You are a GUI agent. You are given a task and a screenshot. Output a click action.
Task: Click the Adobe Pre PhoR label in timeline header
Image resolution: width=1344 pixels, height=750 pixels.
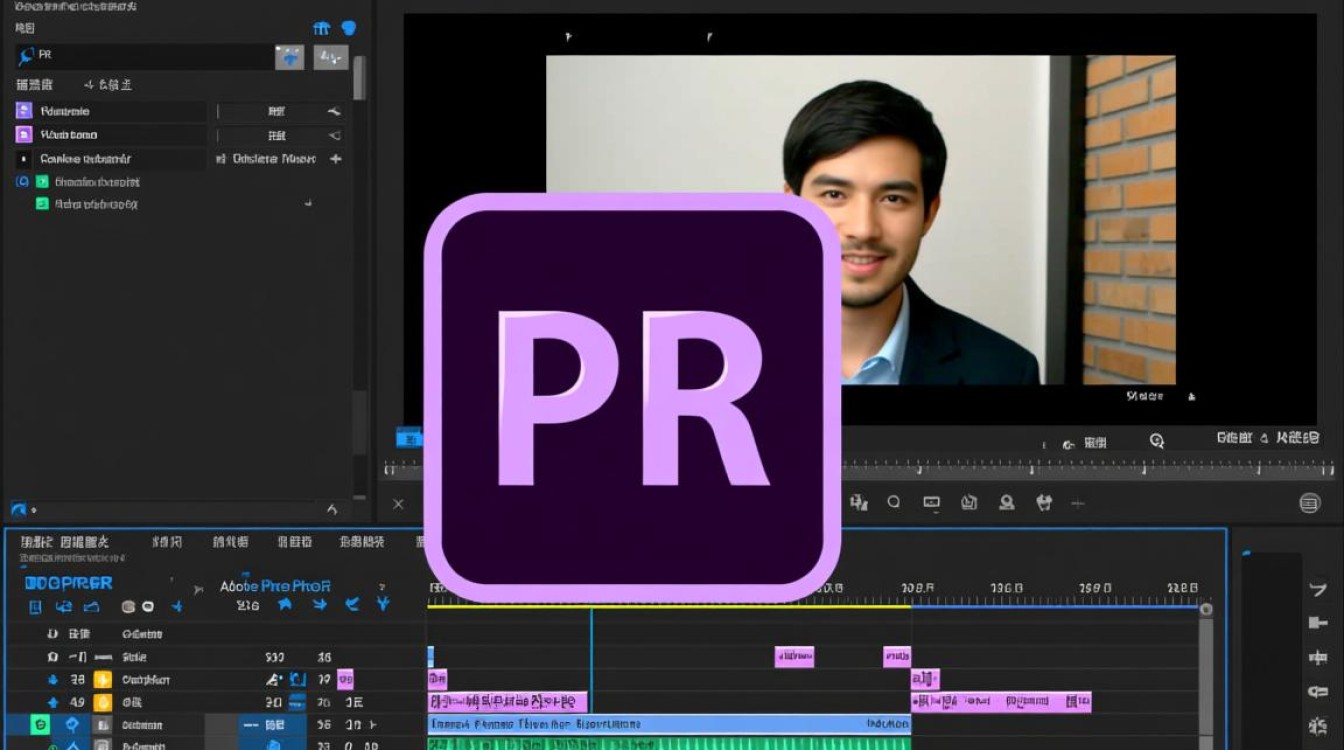(x=275, y=586)
